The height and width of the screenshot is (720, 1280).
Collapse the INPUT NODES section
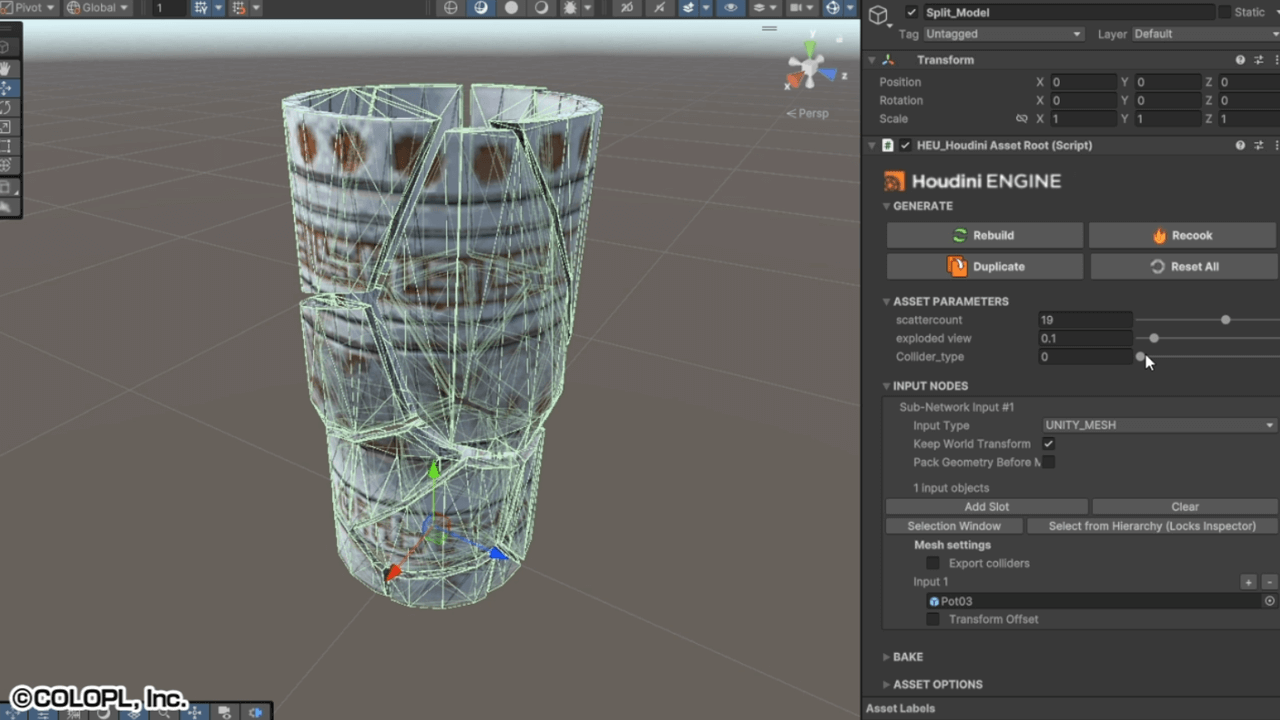pos(886,386)
